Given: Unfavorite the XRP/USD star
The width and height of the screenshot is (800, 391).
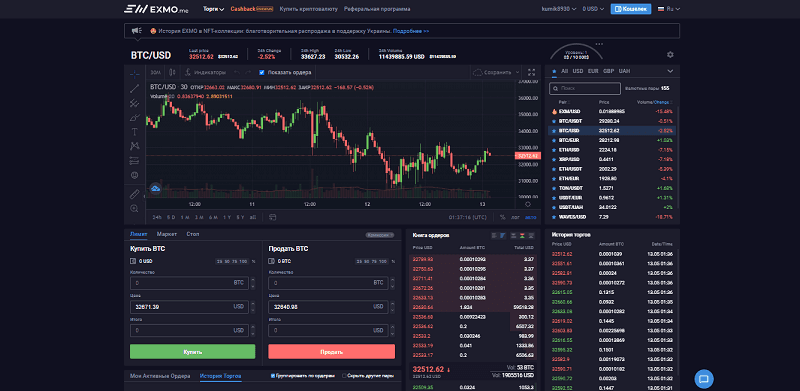Looking at the screenshot, I should coord(554,159).
